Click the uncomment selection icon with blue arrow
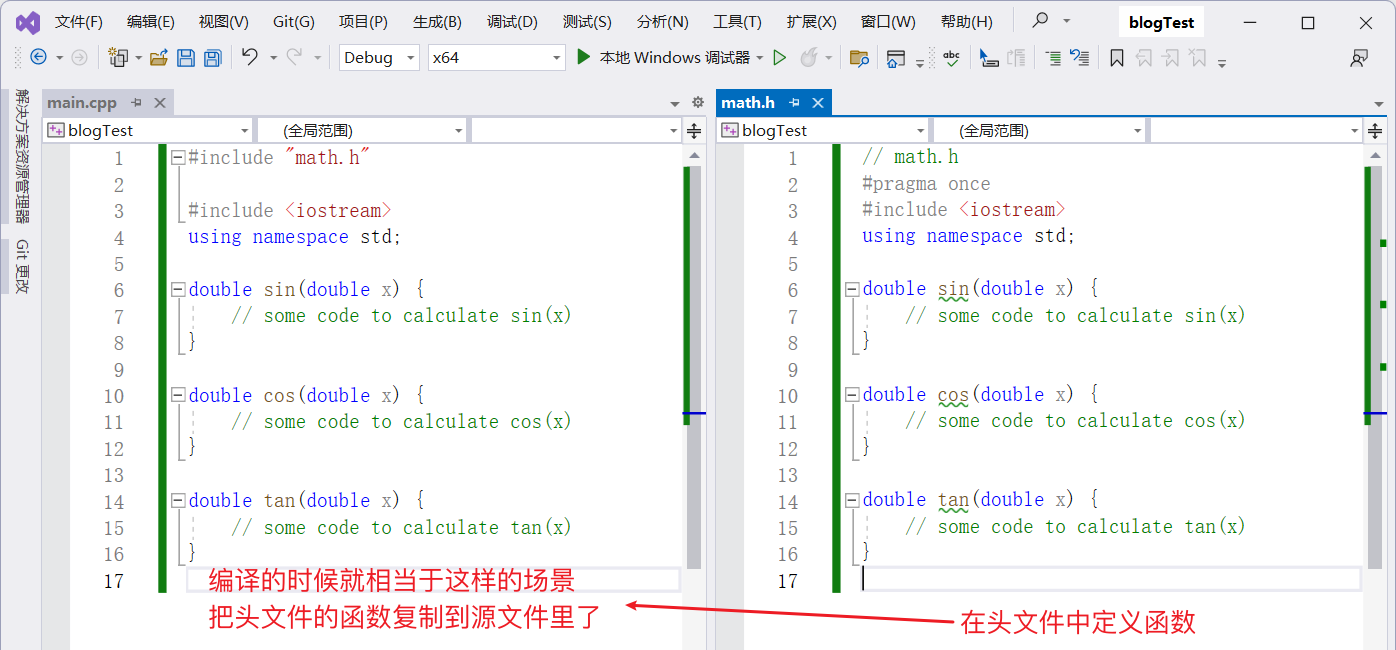Viewport: 1396px width, 650px height. [x=1079, y=58]
